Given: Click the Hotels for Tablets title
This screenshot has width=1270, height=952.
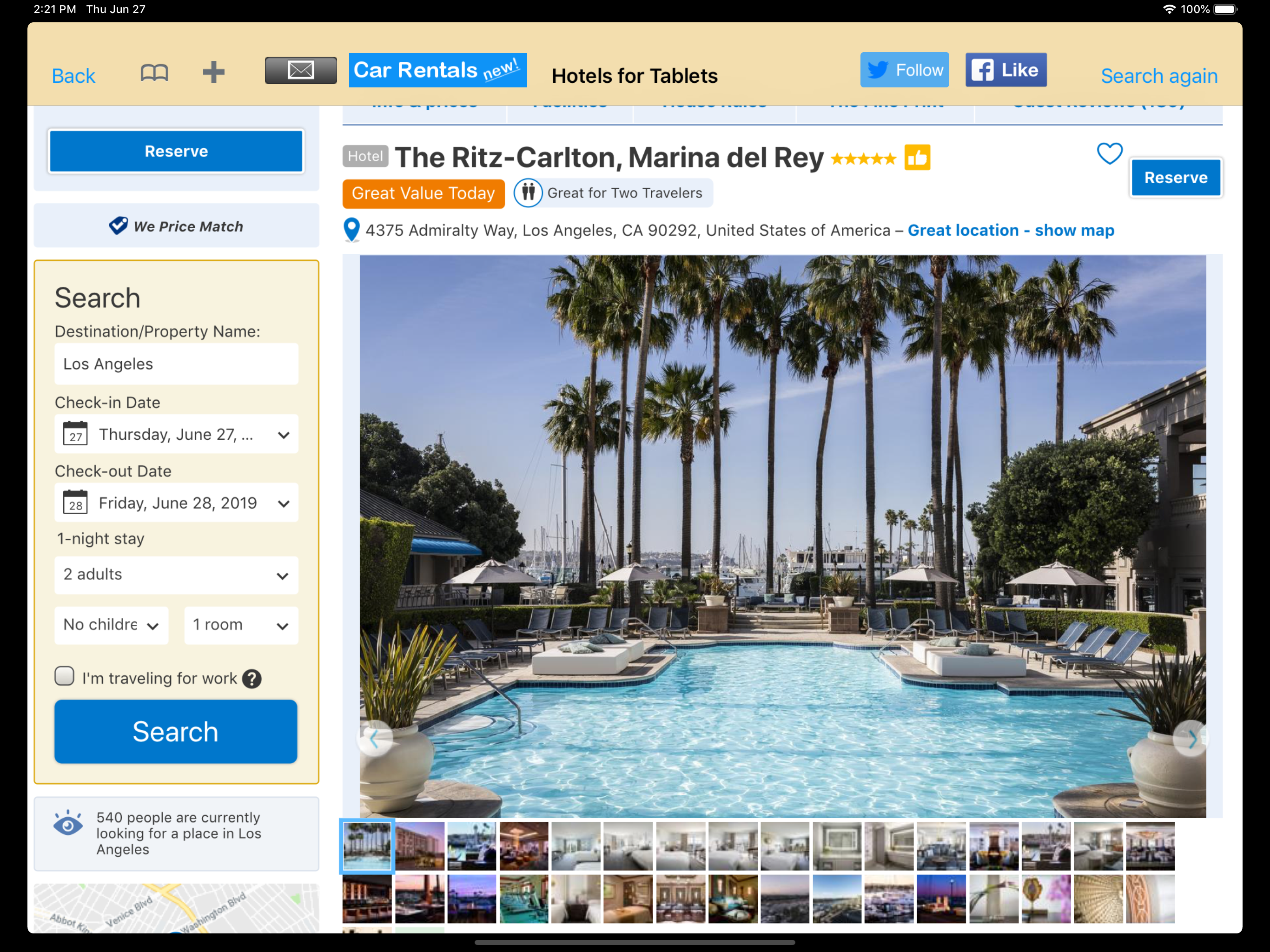Looking at the screenshot, I should coord(635,76).
